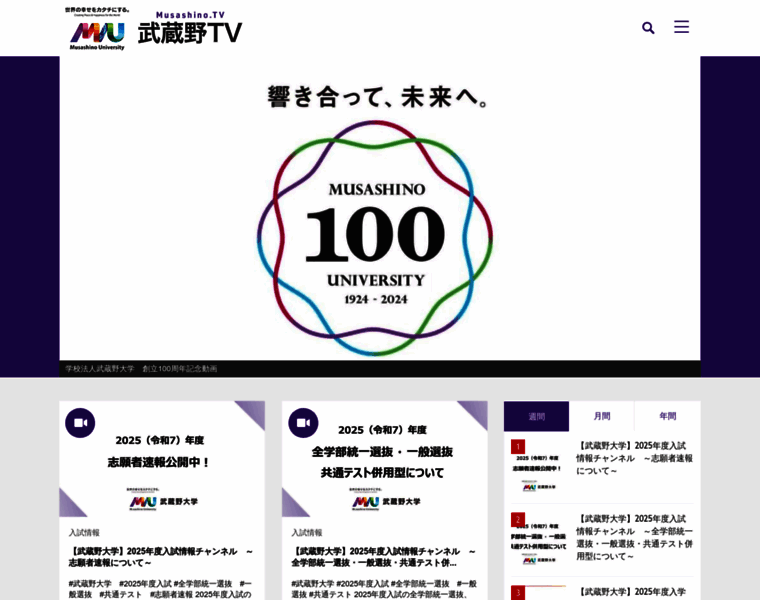Open the hamburger menu icon
This screenshot has height=600, width=760.
click(x=681, y=27)
